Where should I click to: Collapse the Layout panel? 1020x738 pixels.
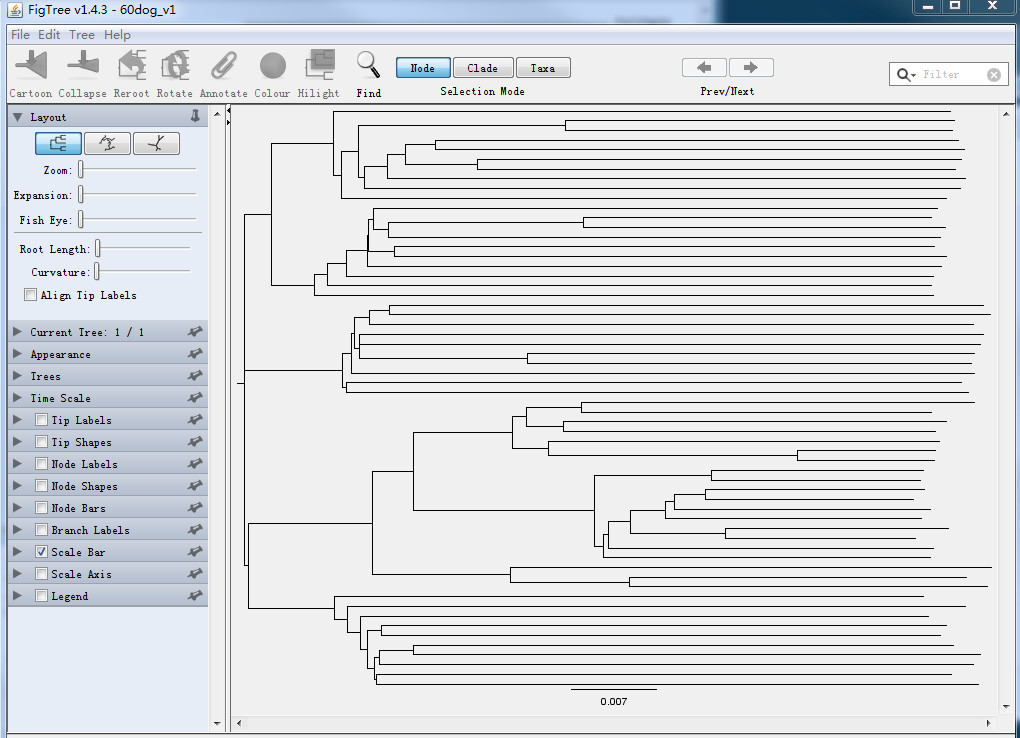18,117
